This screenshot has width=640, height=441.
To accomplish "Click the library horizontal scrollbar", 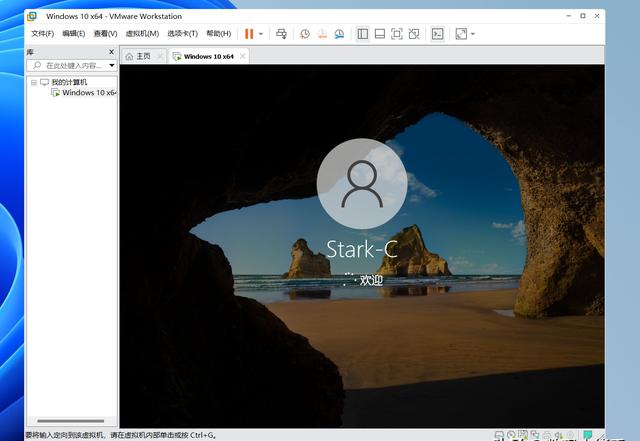I will pos(70,421).
